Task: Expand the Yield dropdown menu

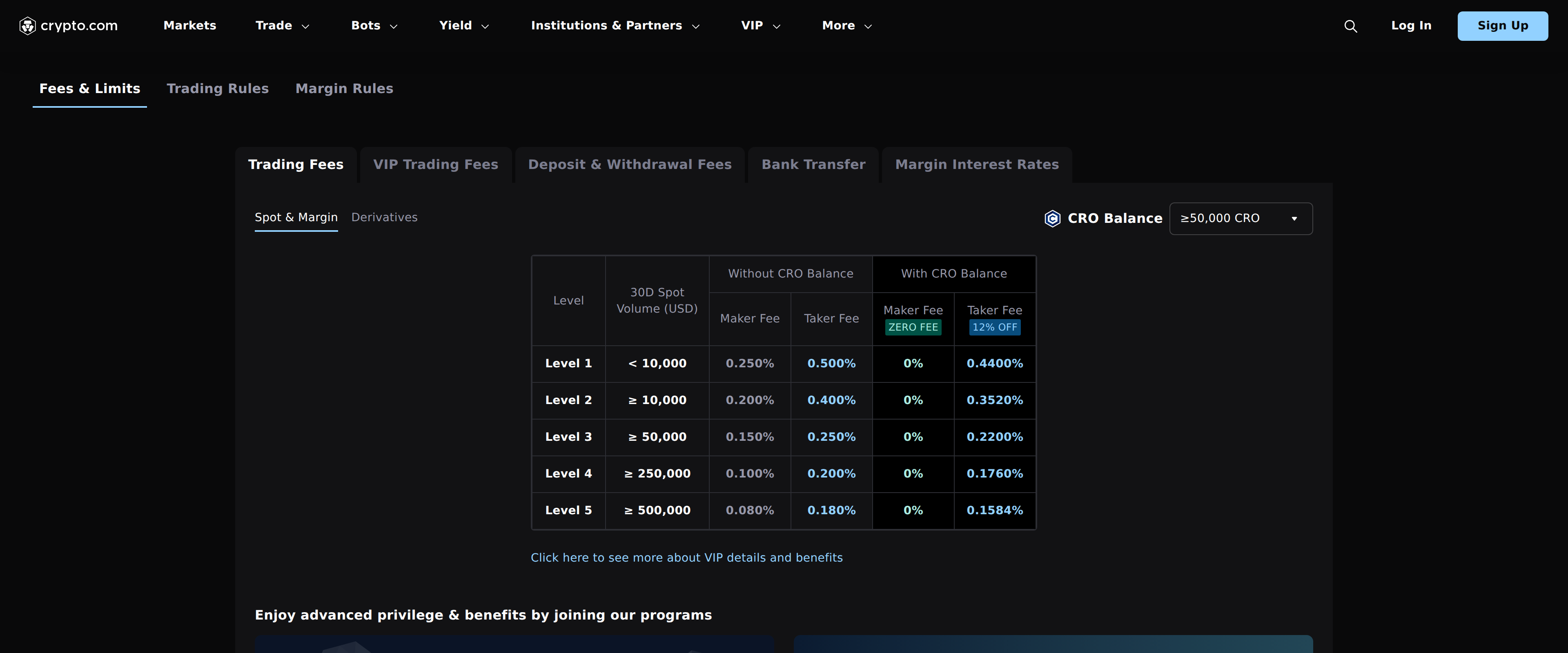Action: 464,26
